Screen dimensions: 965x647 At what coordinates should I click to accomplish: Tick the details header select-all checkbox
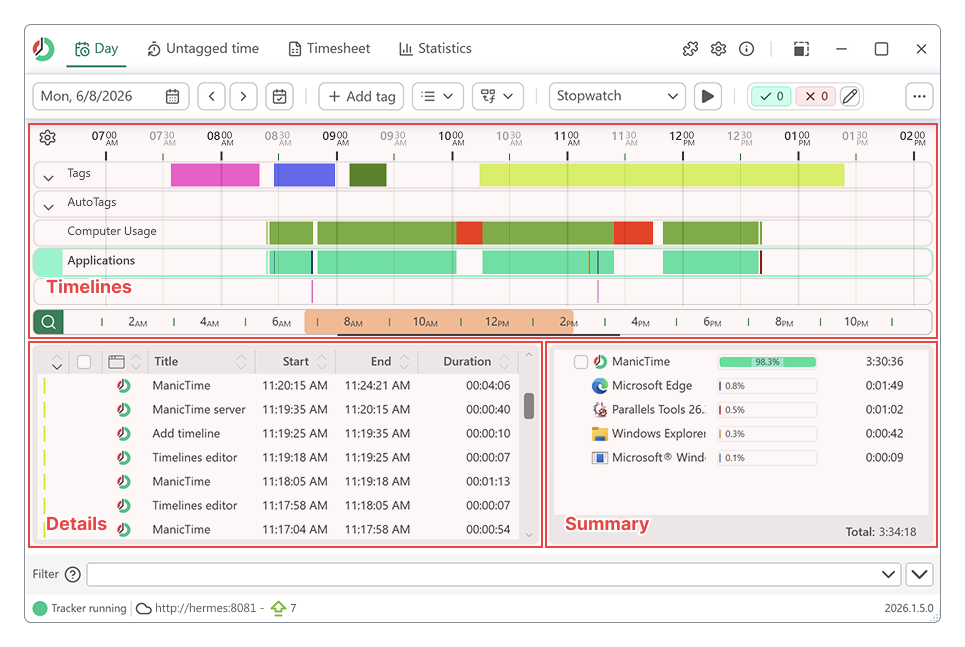[x=84, y=362]
